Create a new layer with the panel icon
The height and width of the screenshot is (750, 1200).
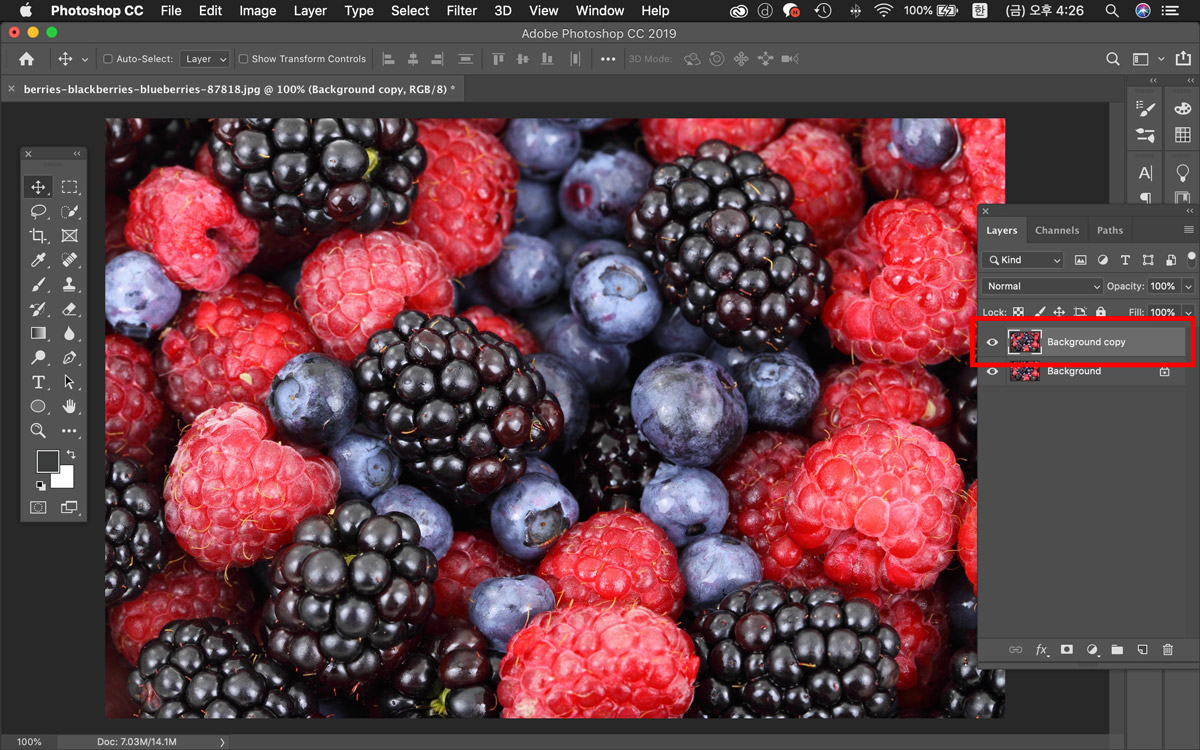1142,650
